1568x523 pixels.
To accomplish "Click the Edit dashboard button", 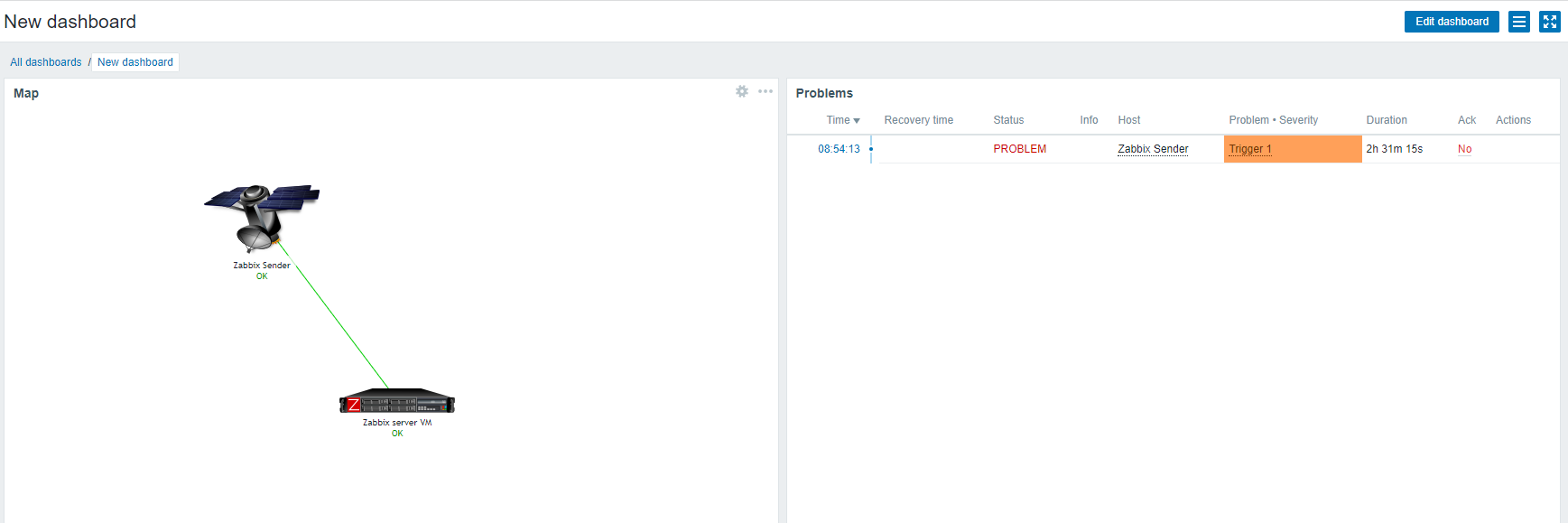I will 1452,22.
